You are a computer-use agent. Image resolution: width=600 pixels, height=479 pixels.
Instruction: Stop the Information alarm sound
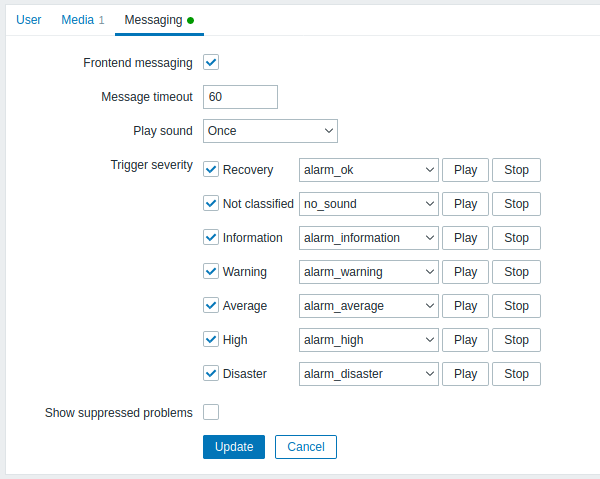[516, 238]
